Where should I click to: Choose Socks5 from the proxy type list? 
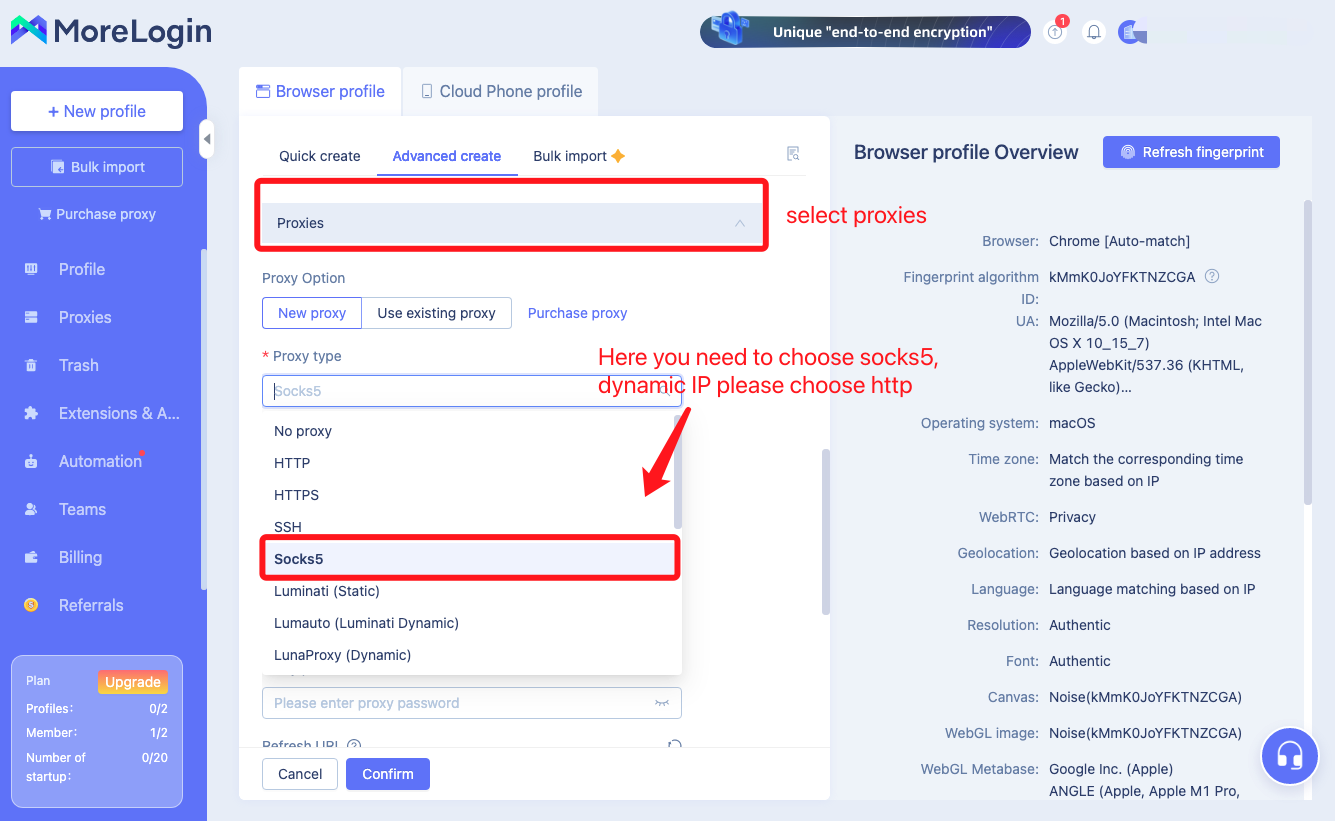(x=470, y=559)
